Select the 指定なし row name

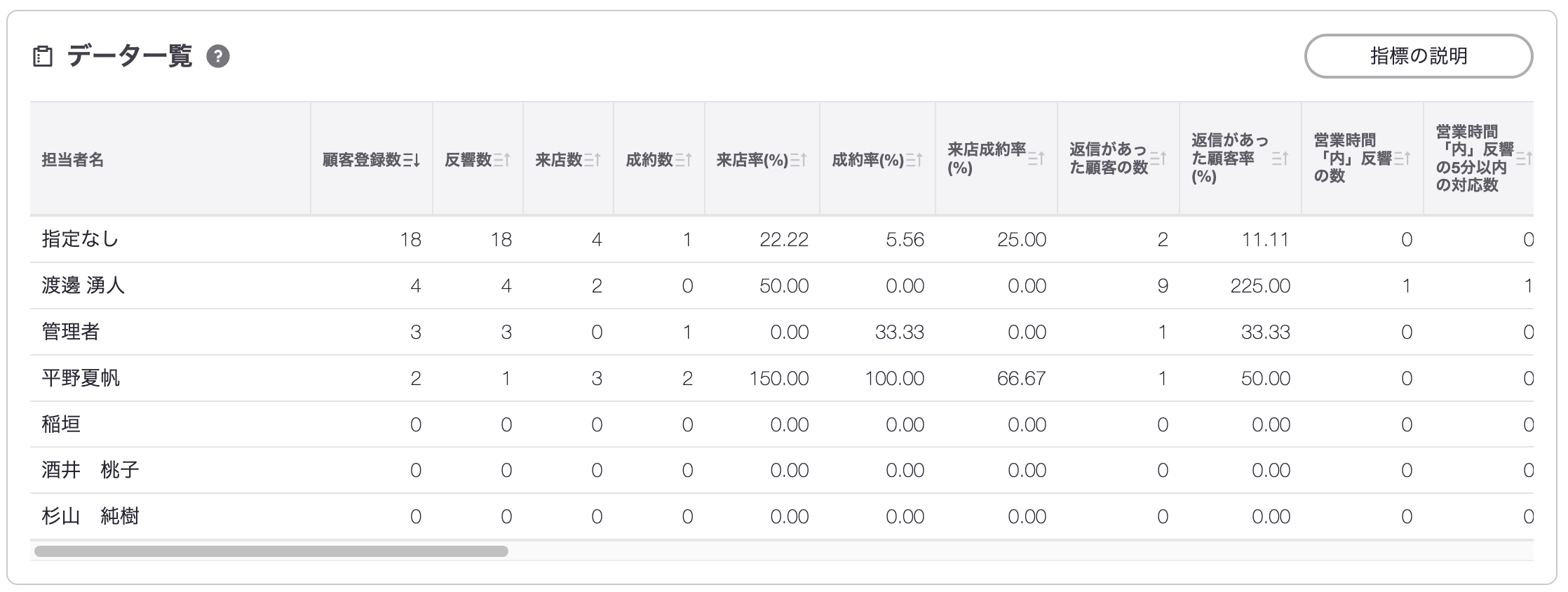pyautogui.click(x=80, y=239)
